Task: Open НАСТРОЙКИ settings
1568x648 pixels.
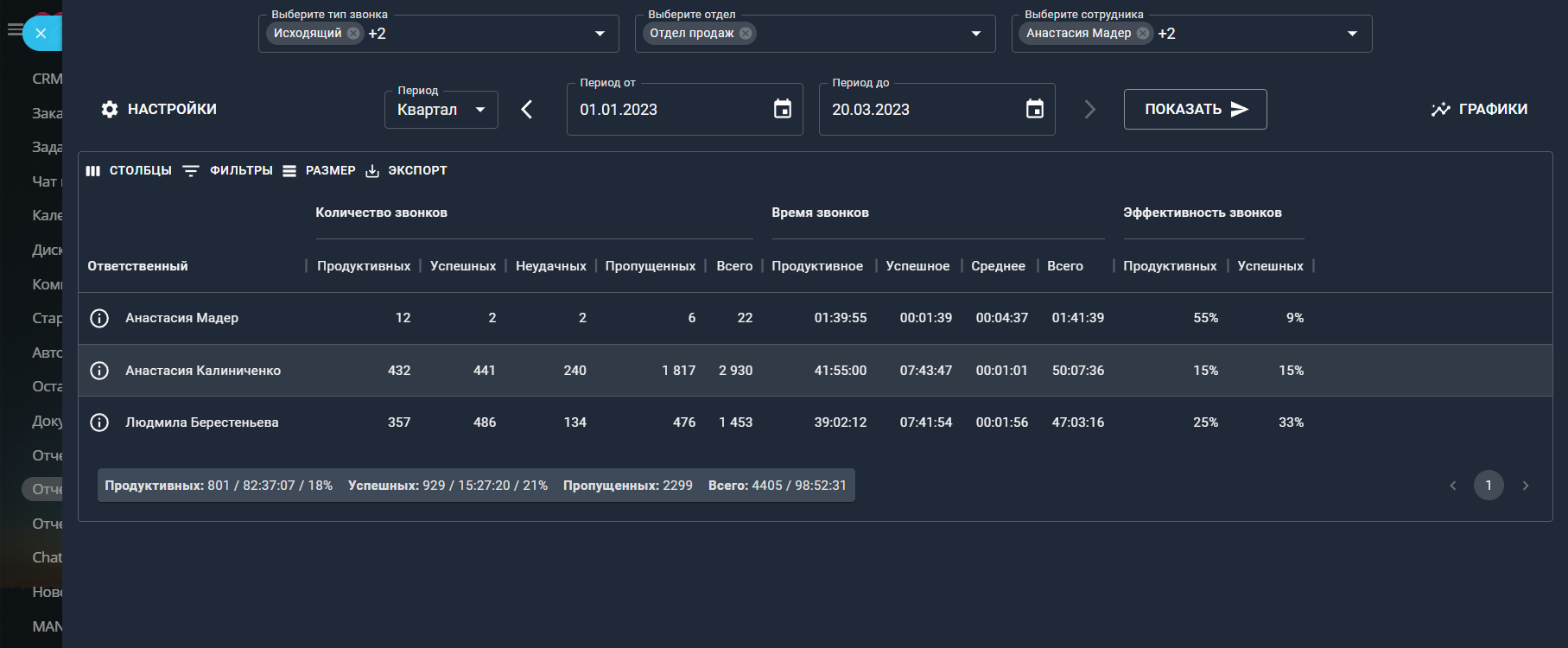Action: pyautogui.click(x=159, y=110)
